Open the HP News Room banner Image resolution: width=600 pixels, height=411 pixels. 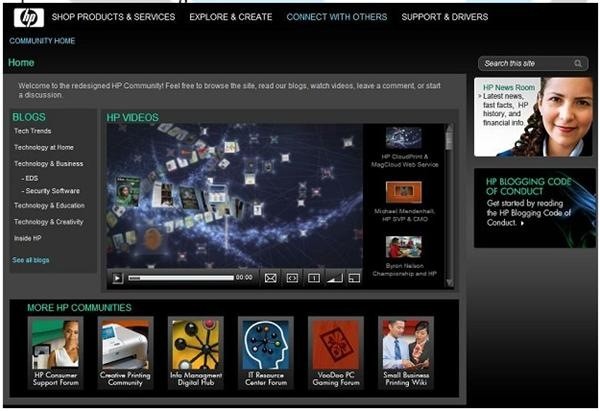[x=533, y=117]
